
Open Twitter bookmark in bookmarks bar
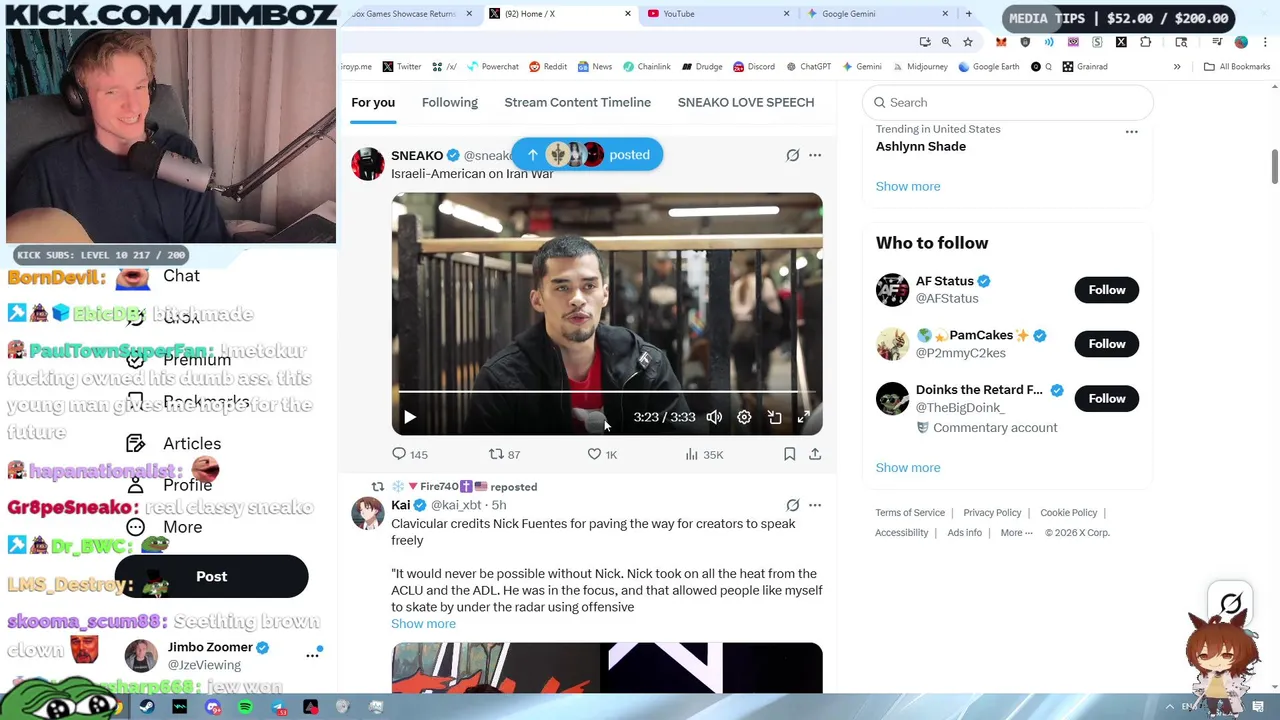pos(401,67)
